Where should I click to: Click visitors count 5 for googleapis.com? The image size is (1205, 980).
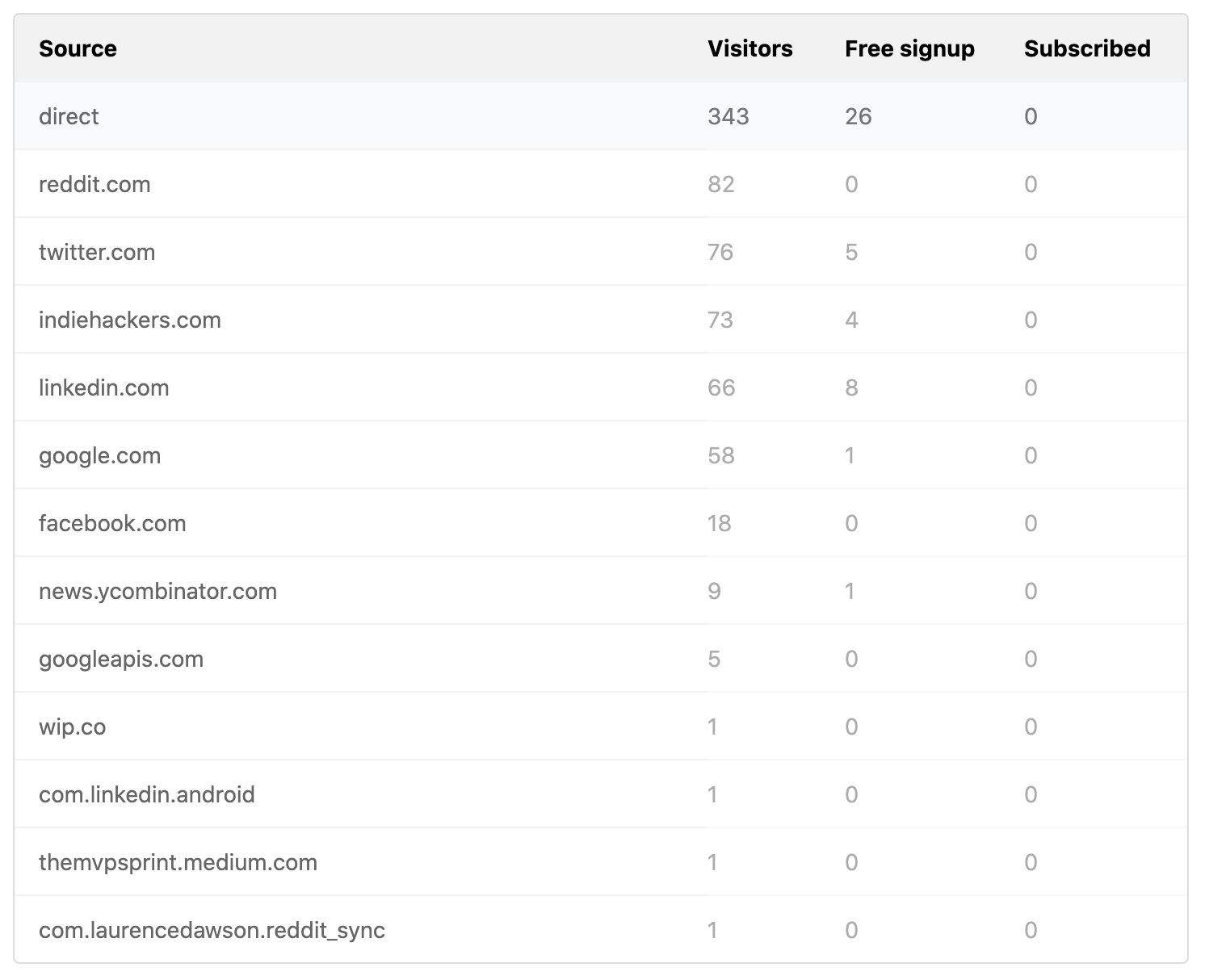tap(714, 659)
